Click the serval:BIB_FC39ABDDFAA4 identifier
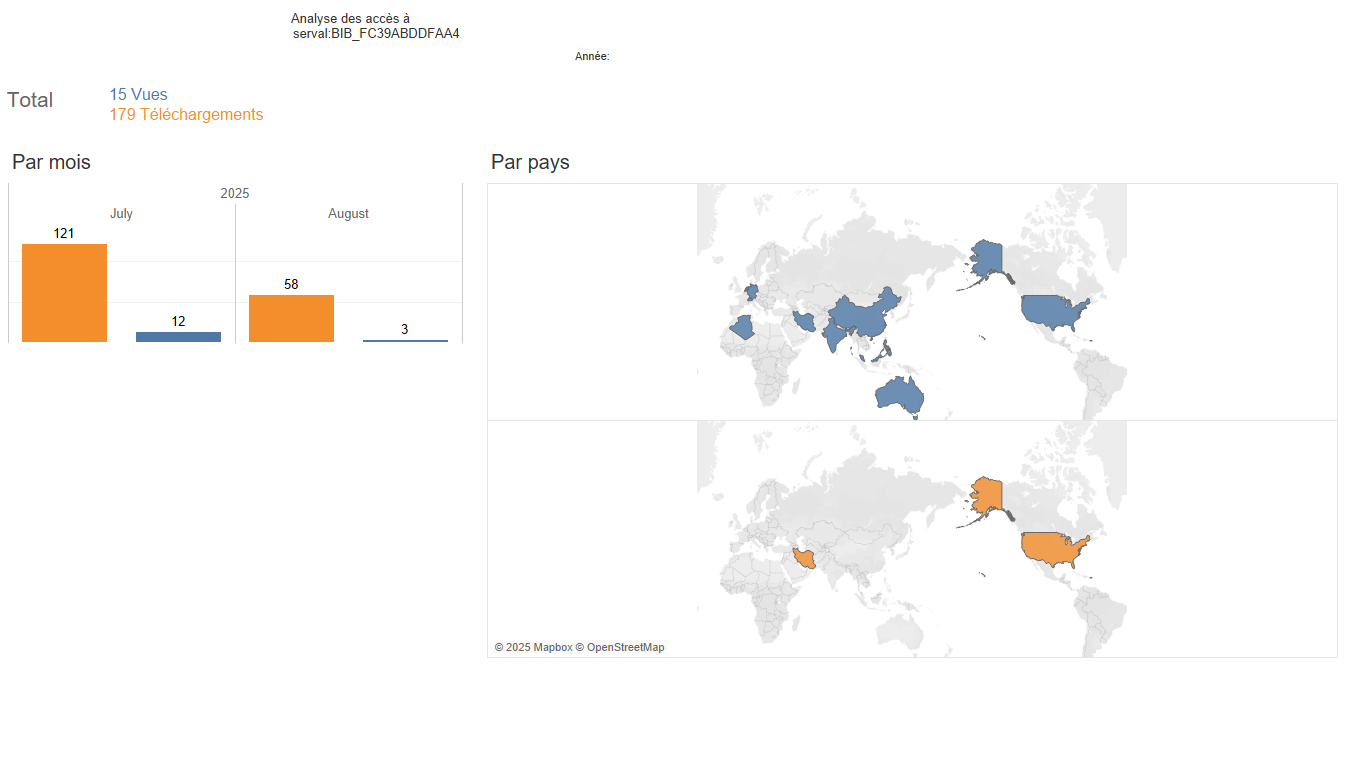1366x768 pixels. coord(376,34)
